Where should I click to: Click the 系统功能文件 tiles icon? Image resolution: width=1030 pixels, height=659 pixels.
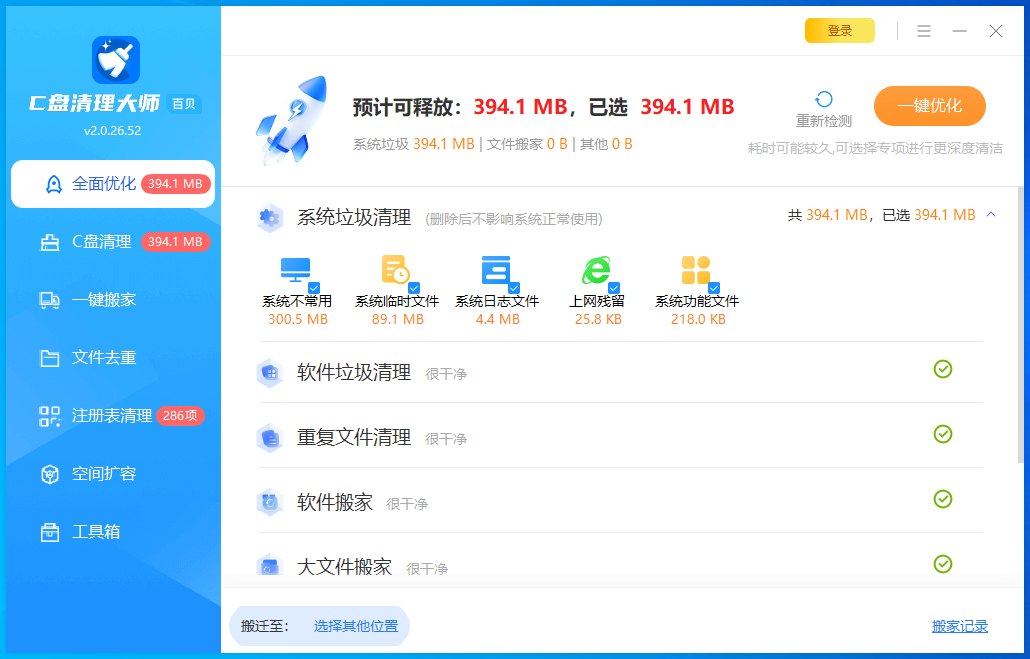coord(696,269)
